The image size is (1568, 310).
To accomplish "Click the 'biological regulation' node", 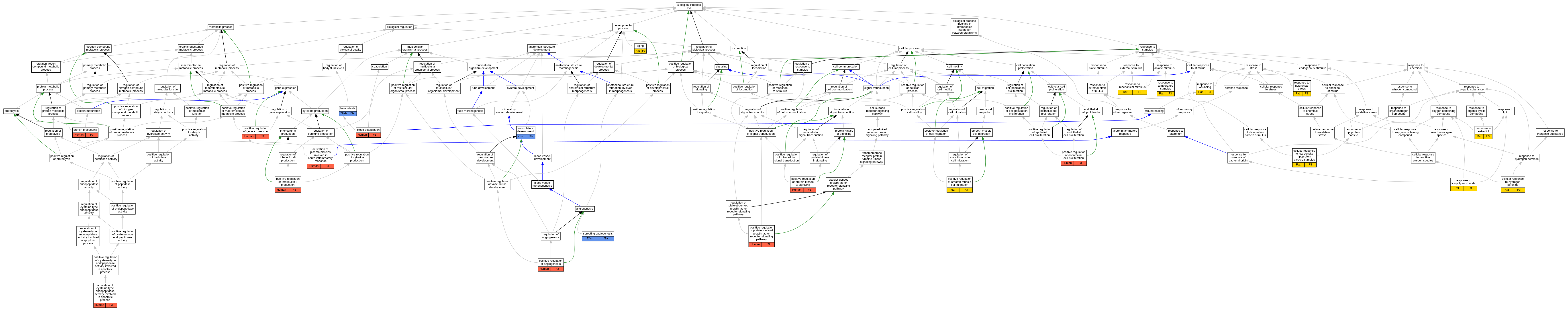I will (x=399, y=27).
